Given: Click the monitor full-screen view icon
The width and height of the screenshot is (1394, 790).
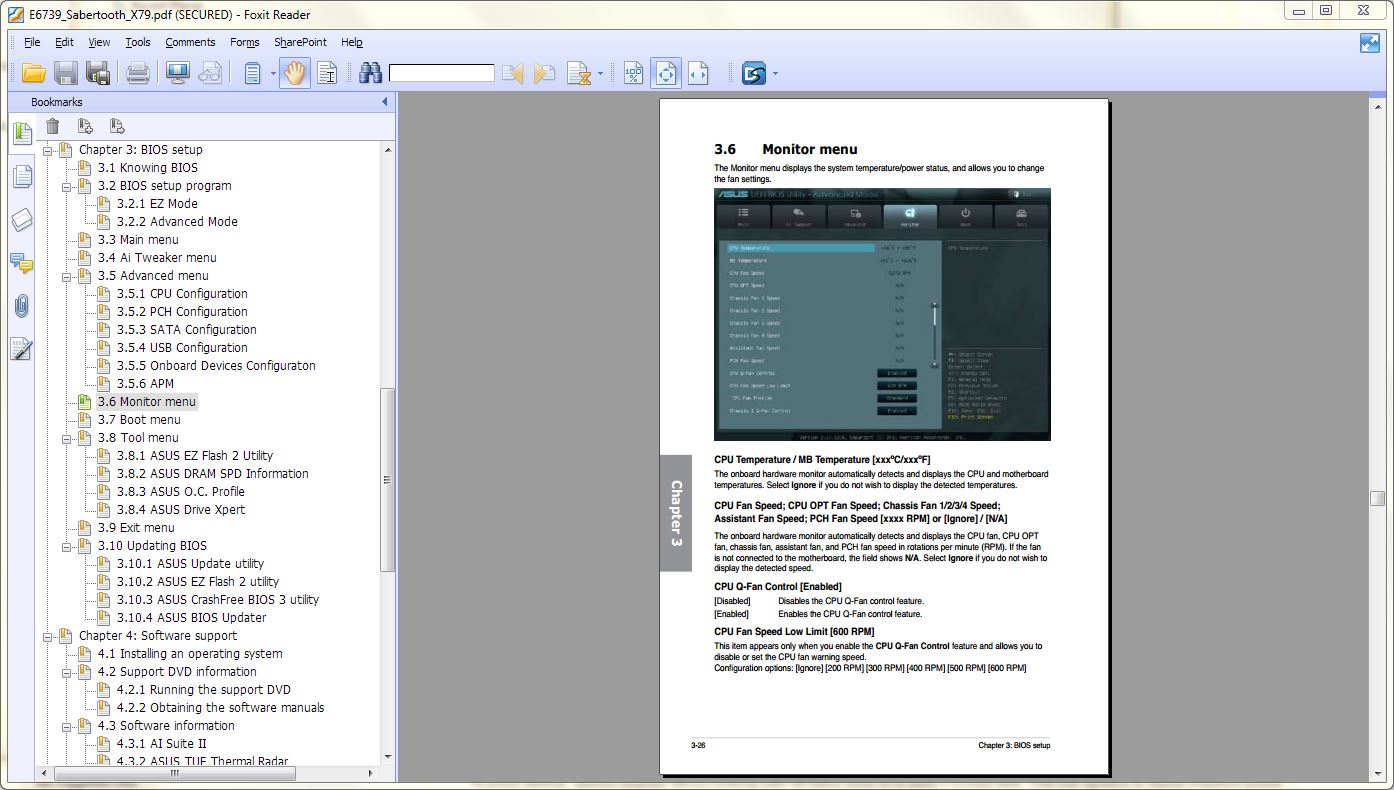Looking at the screenshot, I should point(178,73).
